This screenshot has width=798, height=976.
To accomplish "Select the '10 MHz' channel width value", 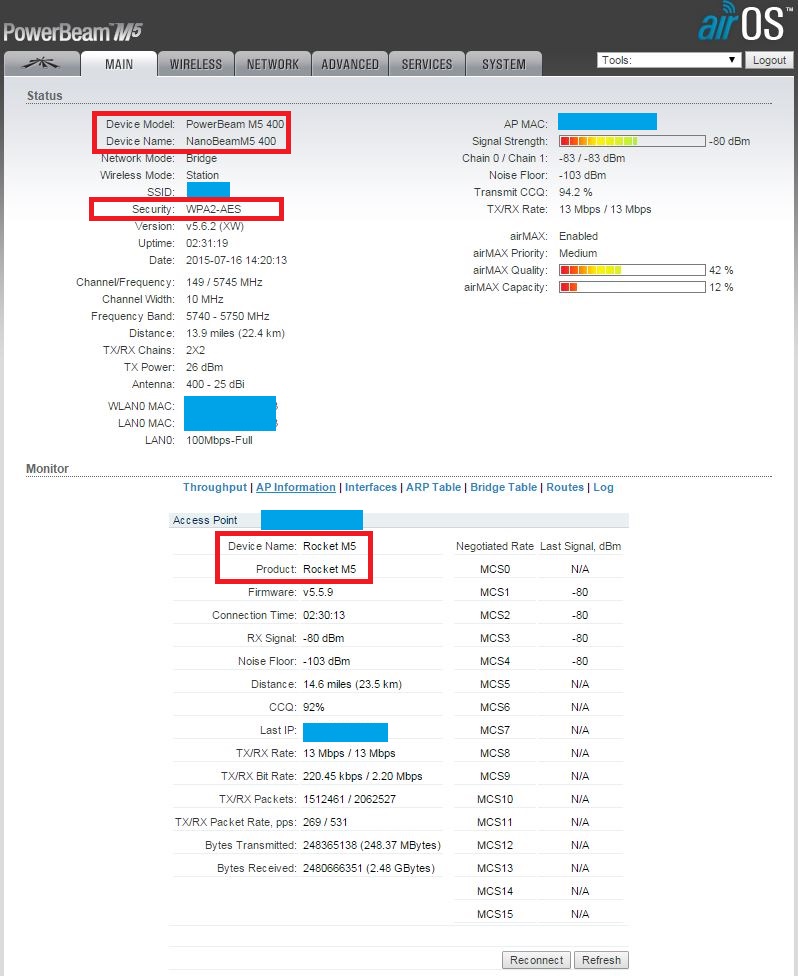I will pyautogui.click(x=204, y=299).
